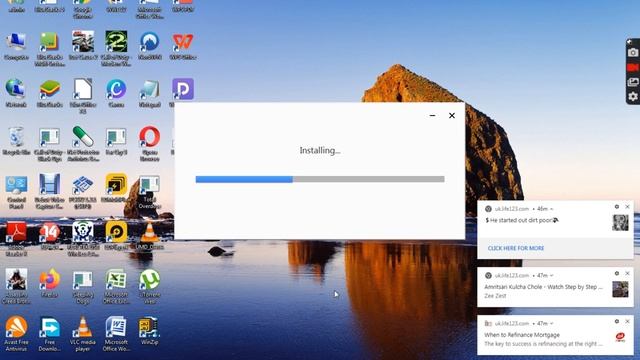Screen dimensions: 640x360
Task: Click the red video record icon
Action: 633,67
